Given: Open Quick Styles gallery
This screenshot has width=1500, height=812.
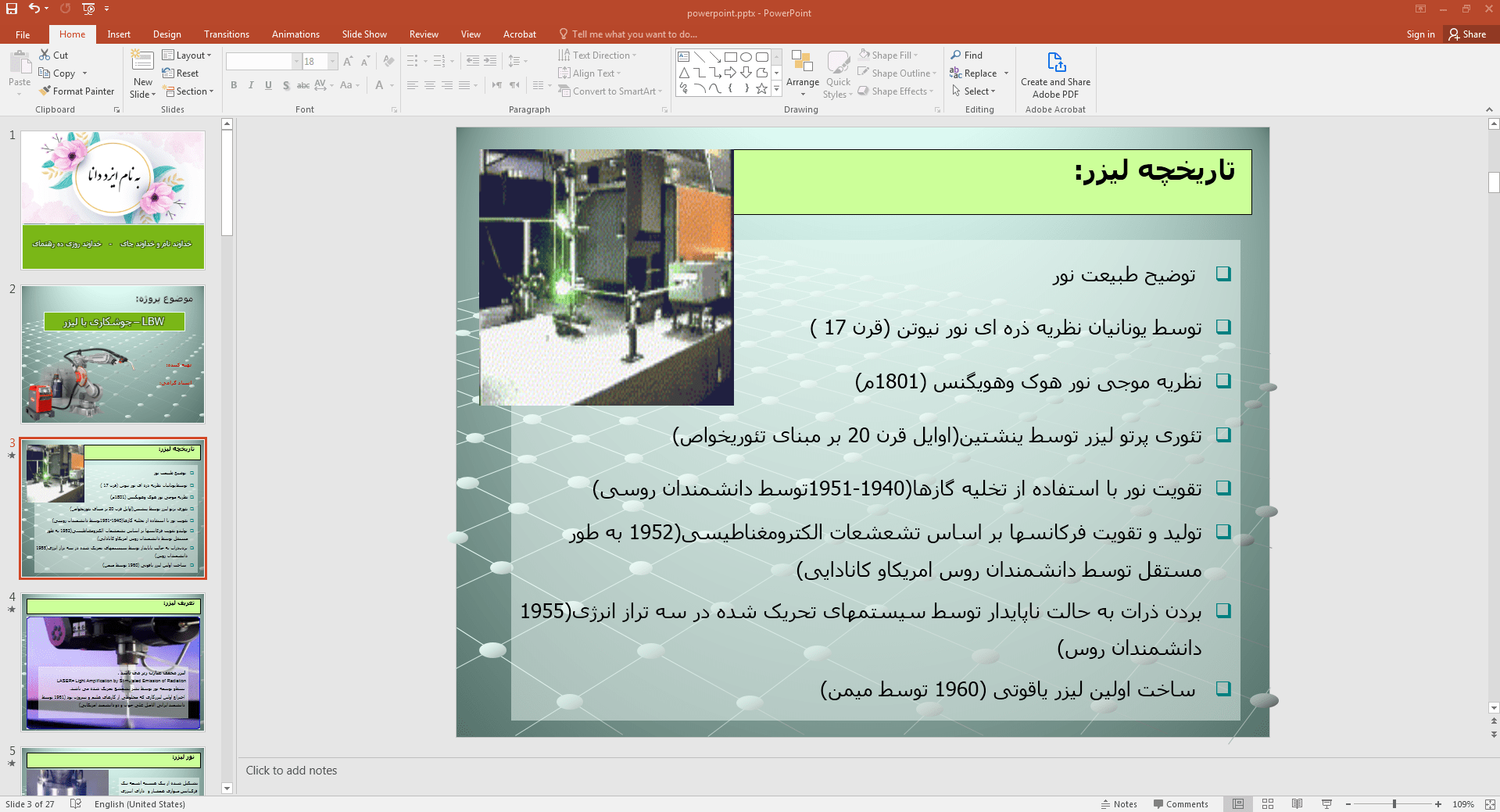Looking at the screenshot, I should 838,74.
